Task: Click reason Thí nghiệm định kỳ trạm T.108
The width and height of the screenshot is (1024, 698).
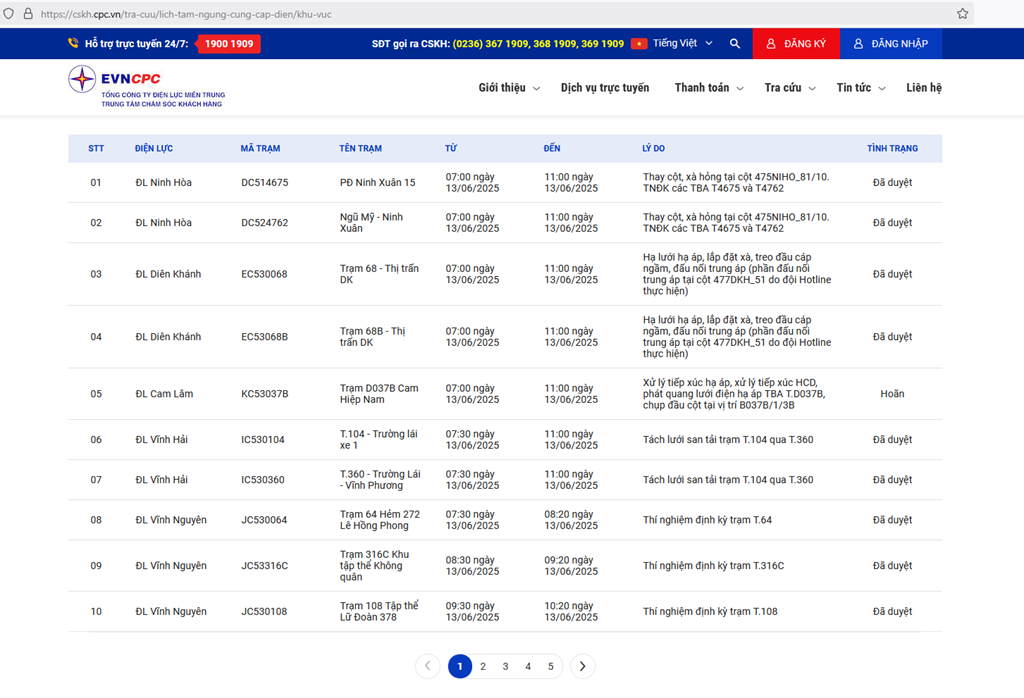Action: (x=710, y=611)
